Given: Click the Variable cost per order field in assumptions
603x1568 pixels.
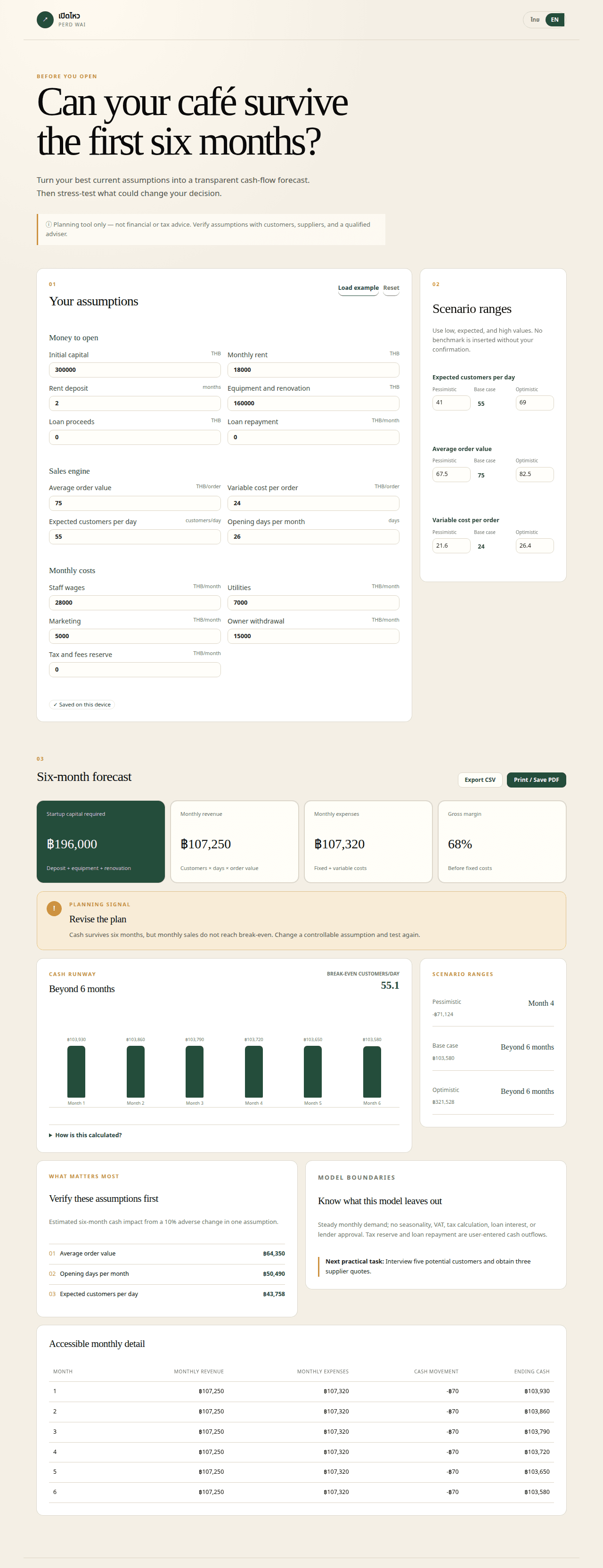Looking at the screenshot, I should coord(313,503).
